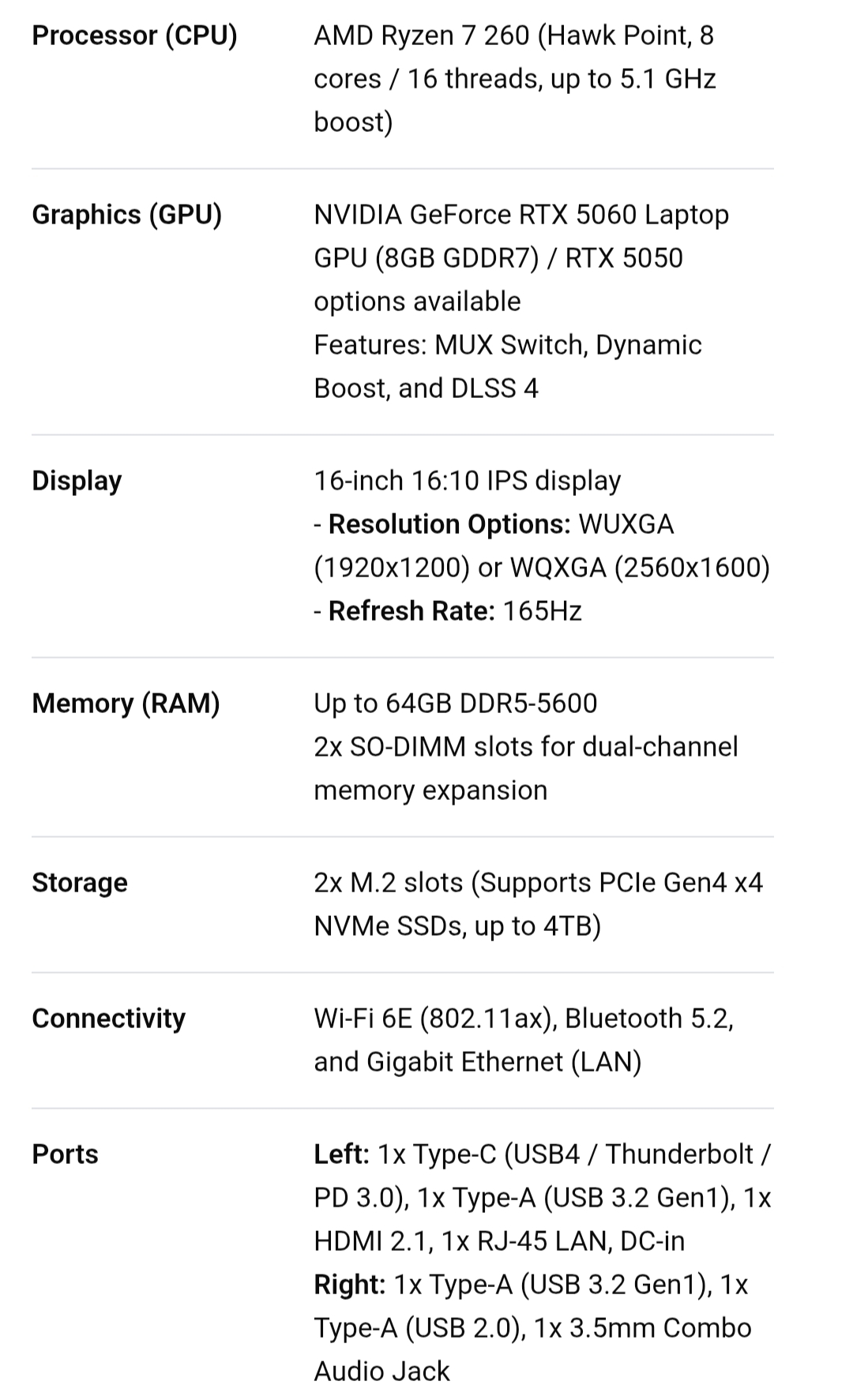Select the Graphics (GPU) row heading
Image resolution: width=853 pixels, height=1400 pixels.
click(126, 214)
